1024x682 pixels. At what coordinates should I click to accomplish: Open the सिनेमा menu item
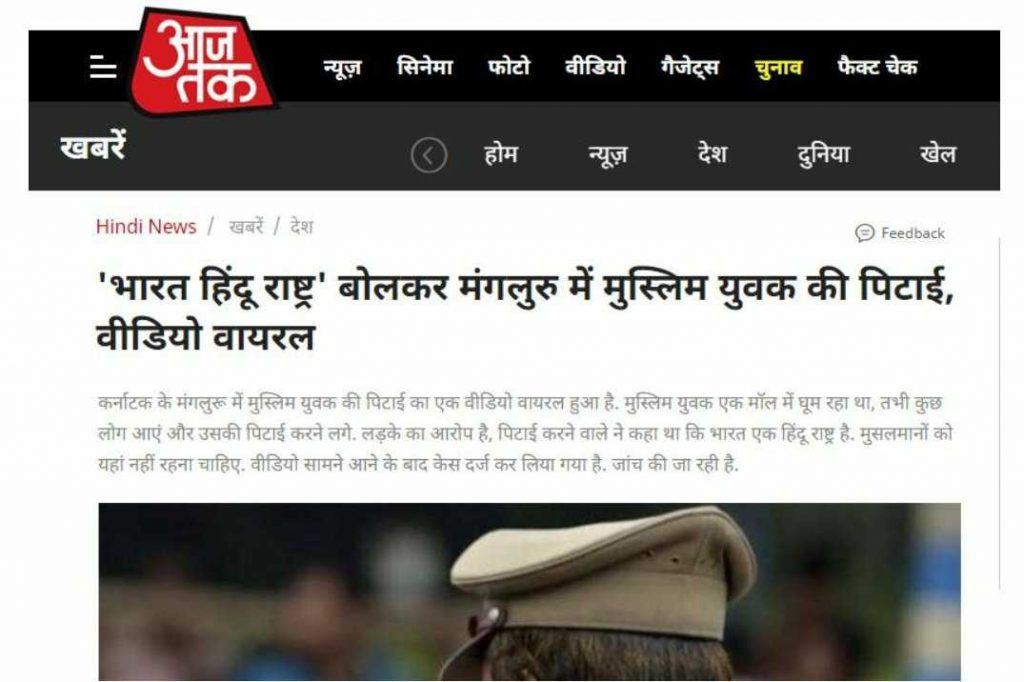click(424, 66)
